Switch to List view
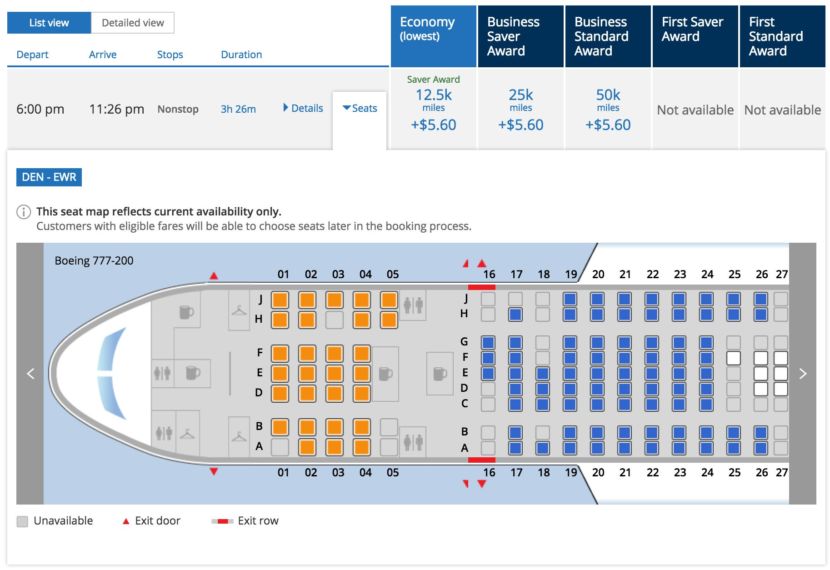 49,23
